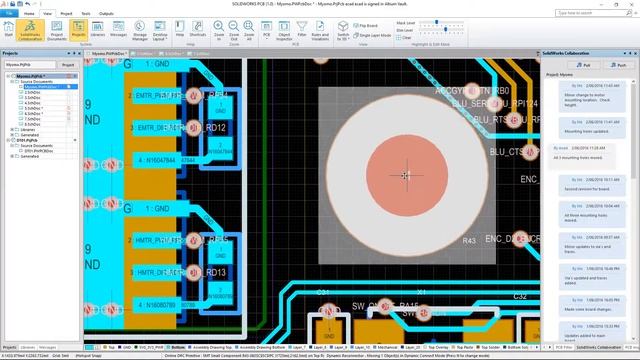
Task: Switch to the Outputs ribbon tab
Action: coord(106,13)
